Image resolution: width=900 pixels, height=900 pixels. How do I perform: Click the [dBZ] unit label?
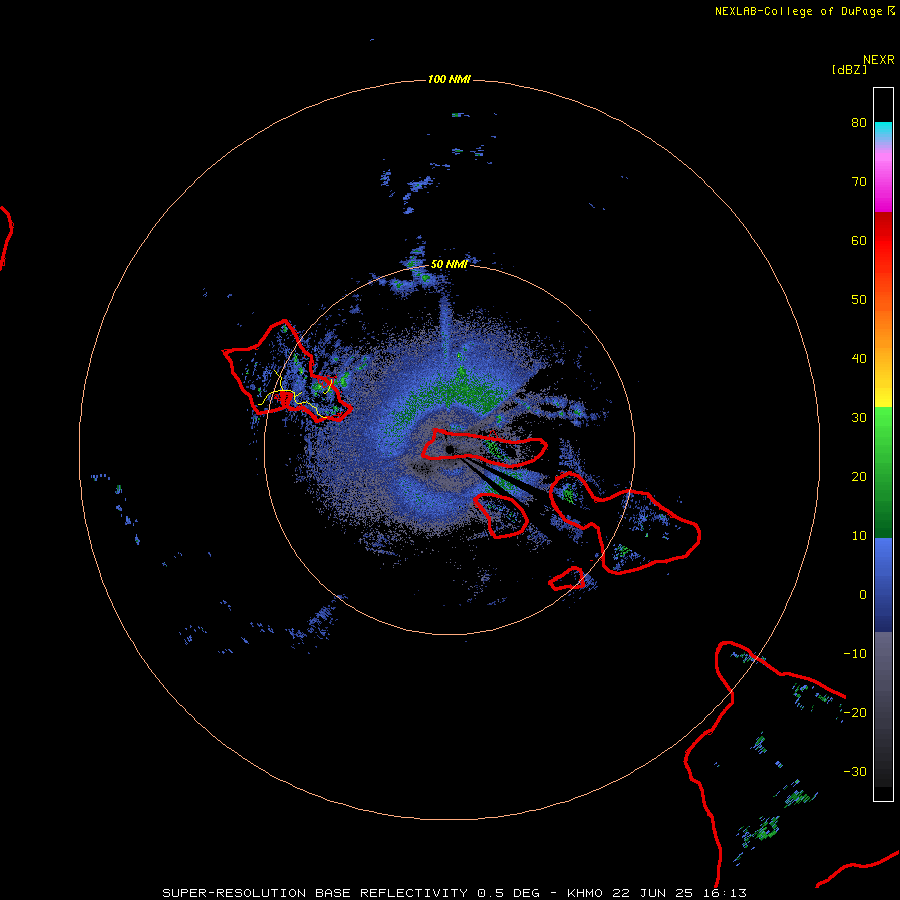tap(849, 70)
